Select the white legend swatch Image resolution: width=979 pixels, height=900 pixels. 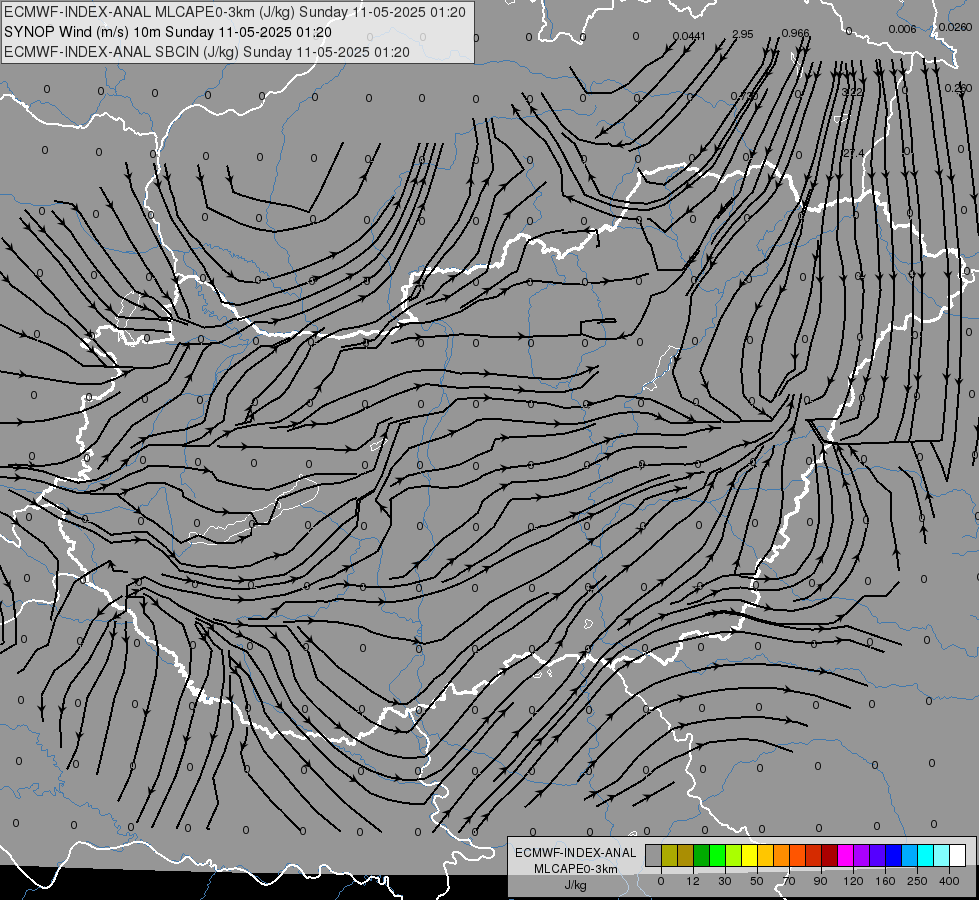(x=958, y=855)
